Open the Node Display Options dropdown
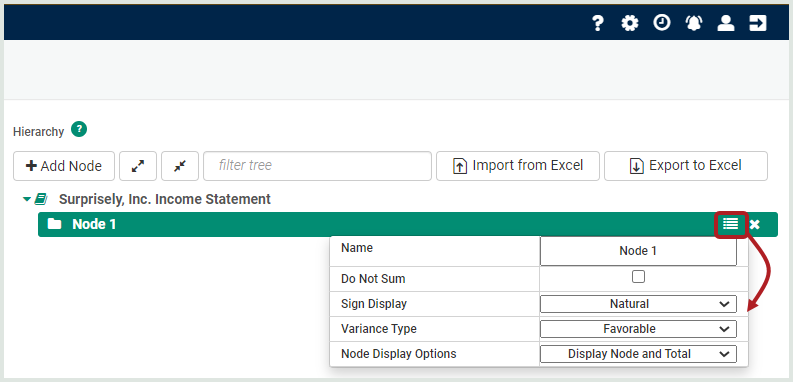793x382 pixels. pos(638,354)
